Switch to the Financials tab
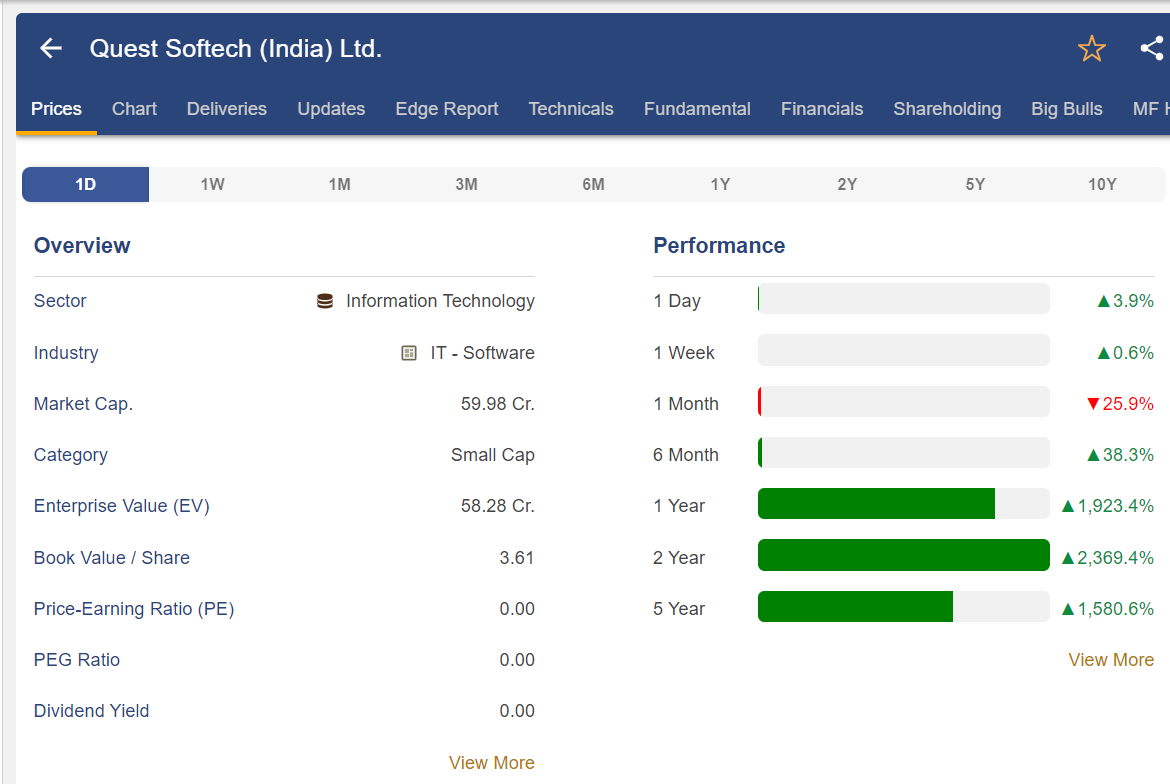 coord(822,109)
